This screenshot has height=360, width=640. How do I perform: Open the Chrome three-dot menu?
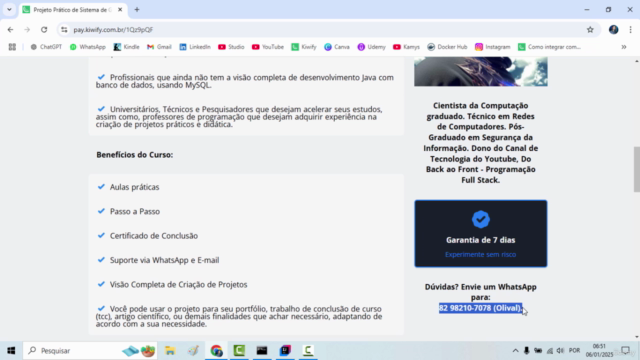631,29
